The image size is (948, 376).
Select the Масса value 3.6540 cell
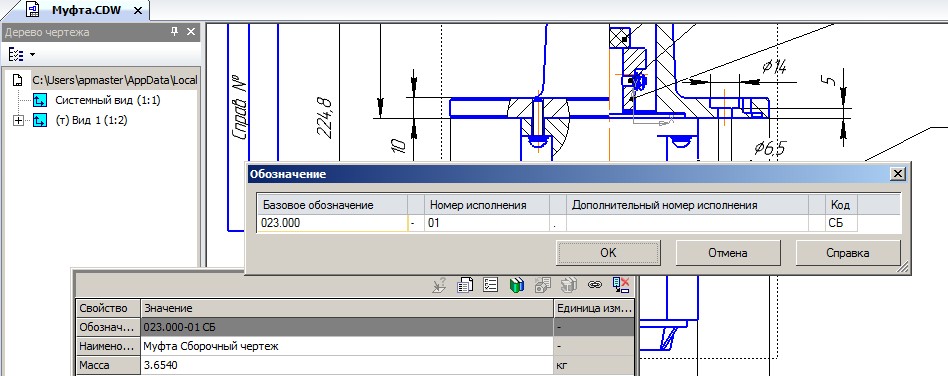[346, 366]
